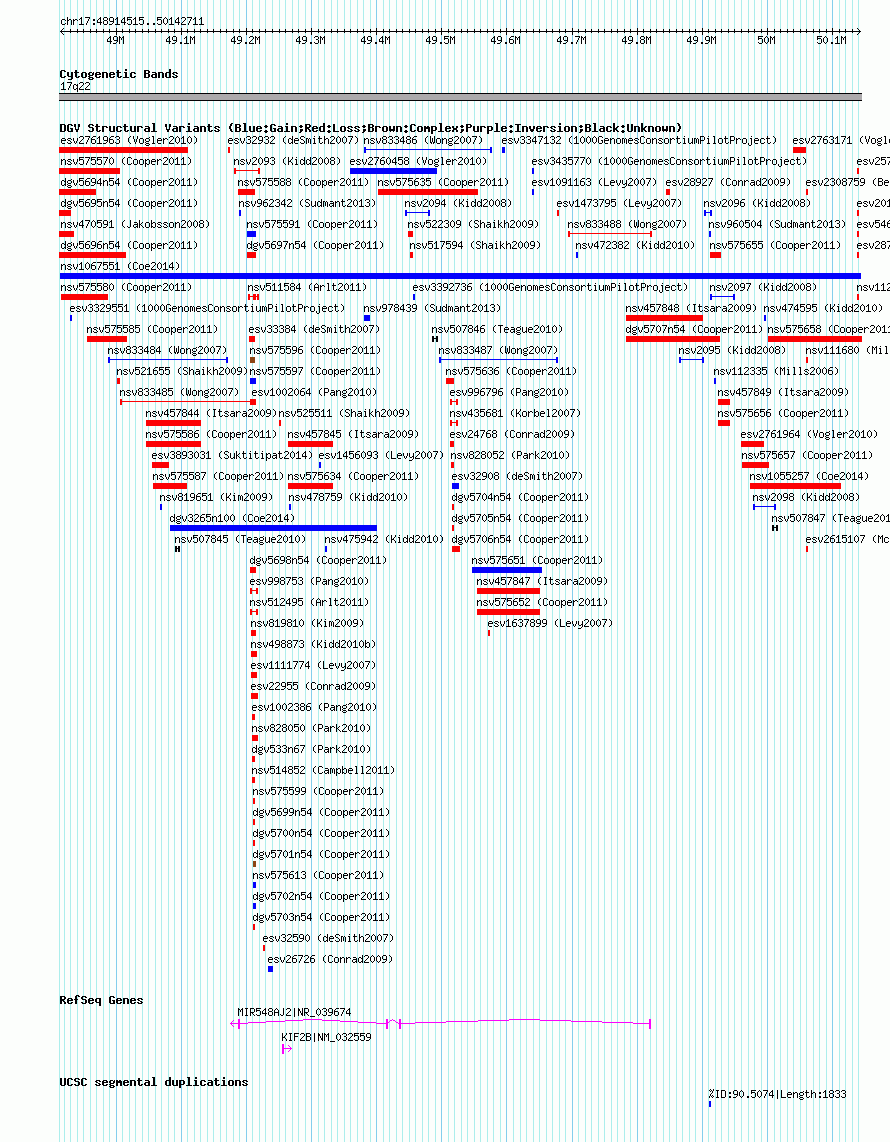Click nsv575636 (Cooper2011) variant label

tap(511, 371)
